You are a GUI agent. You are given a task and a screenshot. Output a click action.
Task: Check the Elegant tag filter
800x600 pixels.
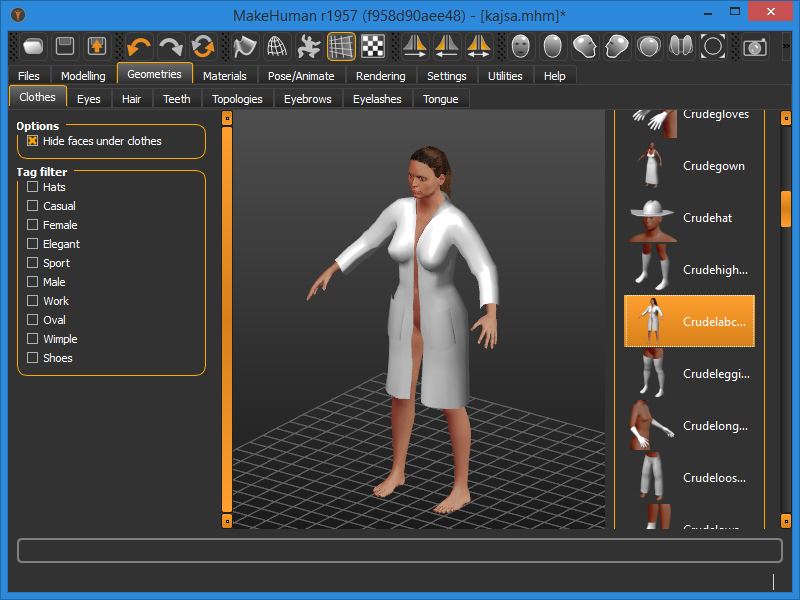[33, 244]
